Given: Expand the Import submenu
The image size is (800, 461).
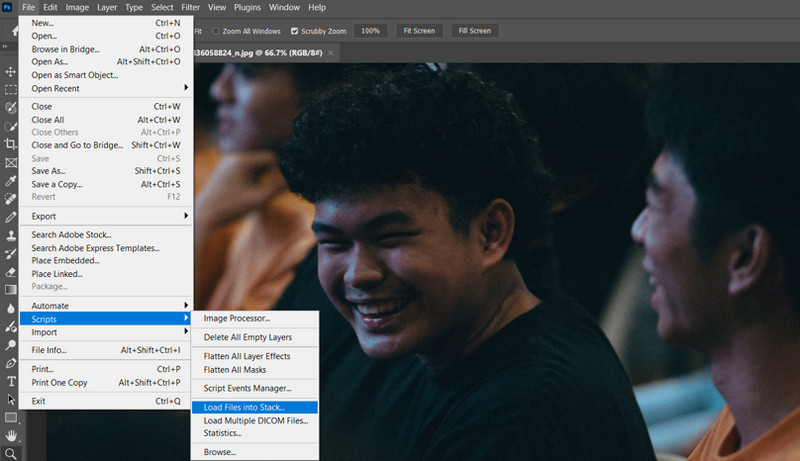Looking at the screenshot, I should [106, 332].
